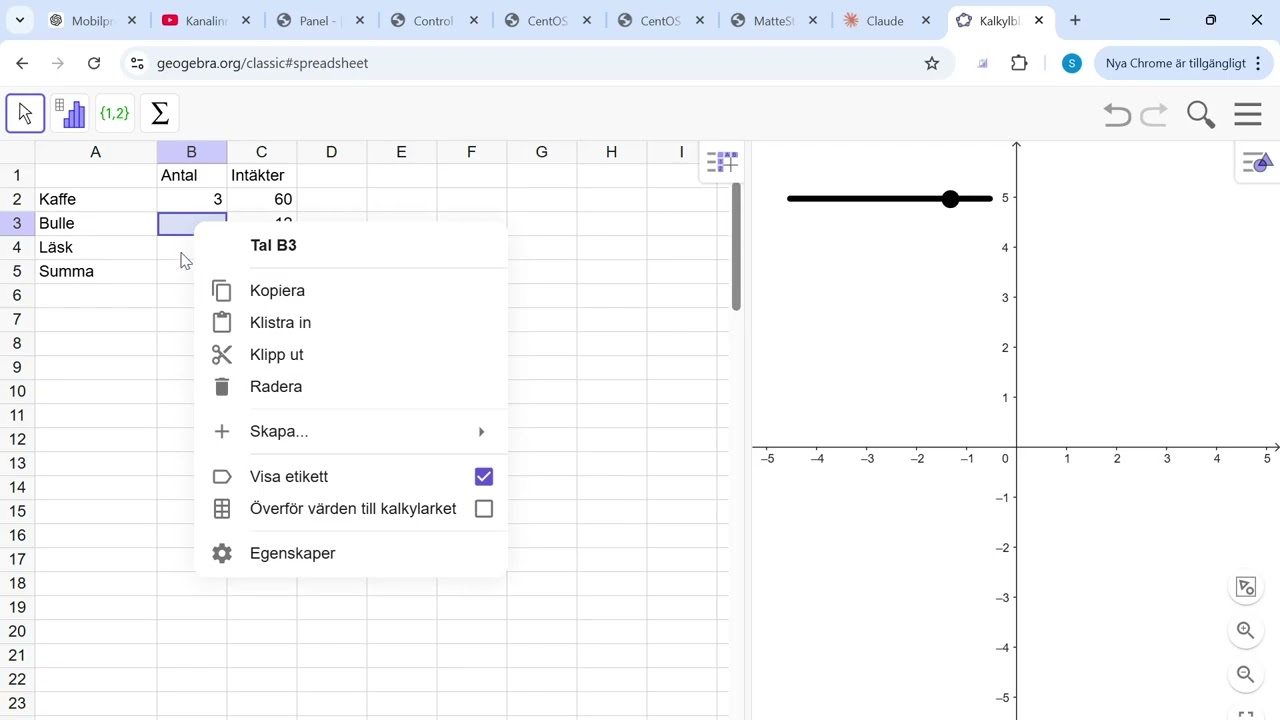Open the graphics view style bar
This screenshot has width=1280, height=720.
pyautogui.click(x=1256, y=162)
